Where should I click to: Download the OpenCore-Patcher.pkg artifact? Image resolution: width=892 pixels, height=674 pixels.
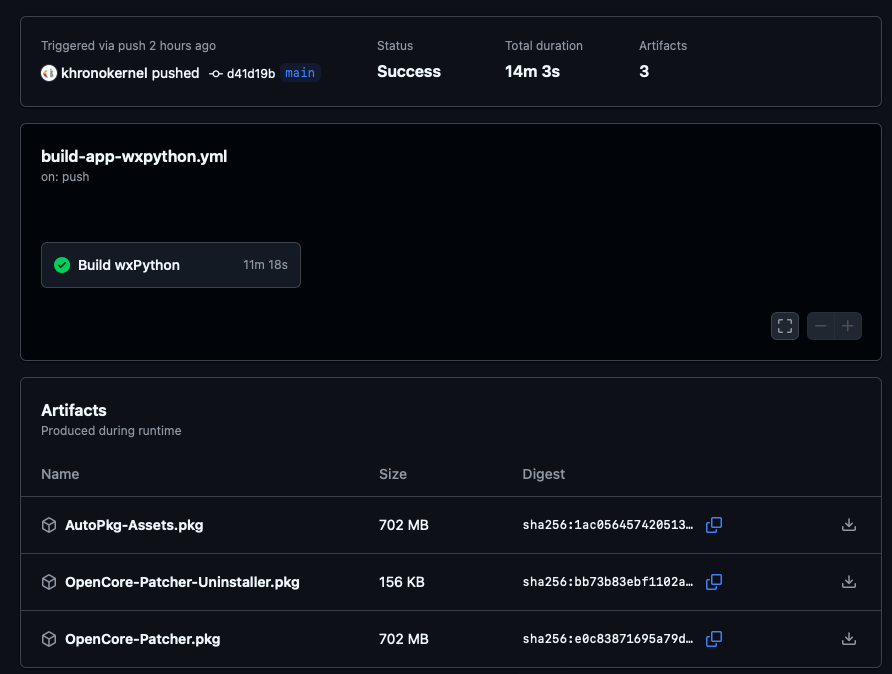[x=849, y=639]
